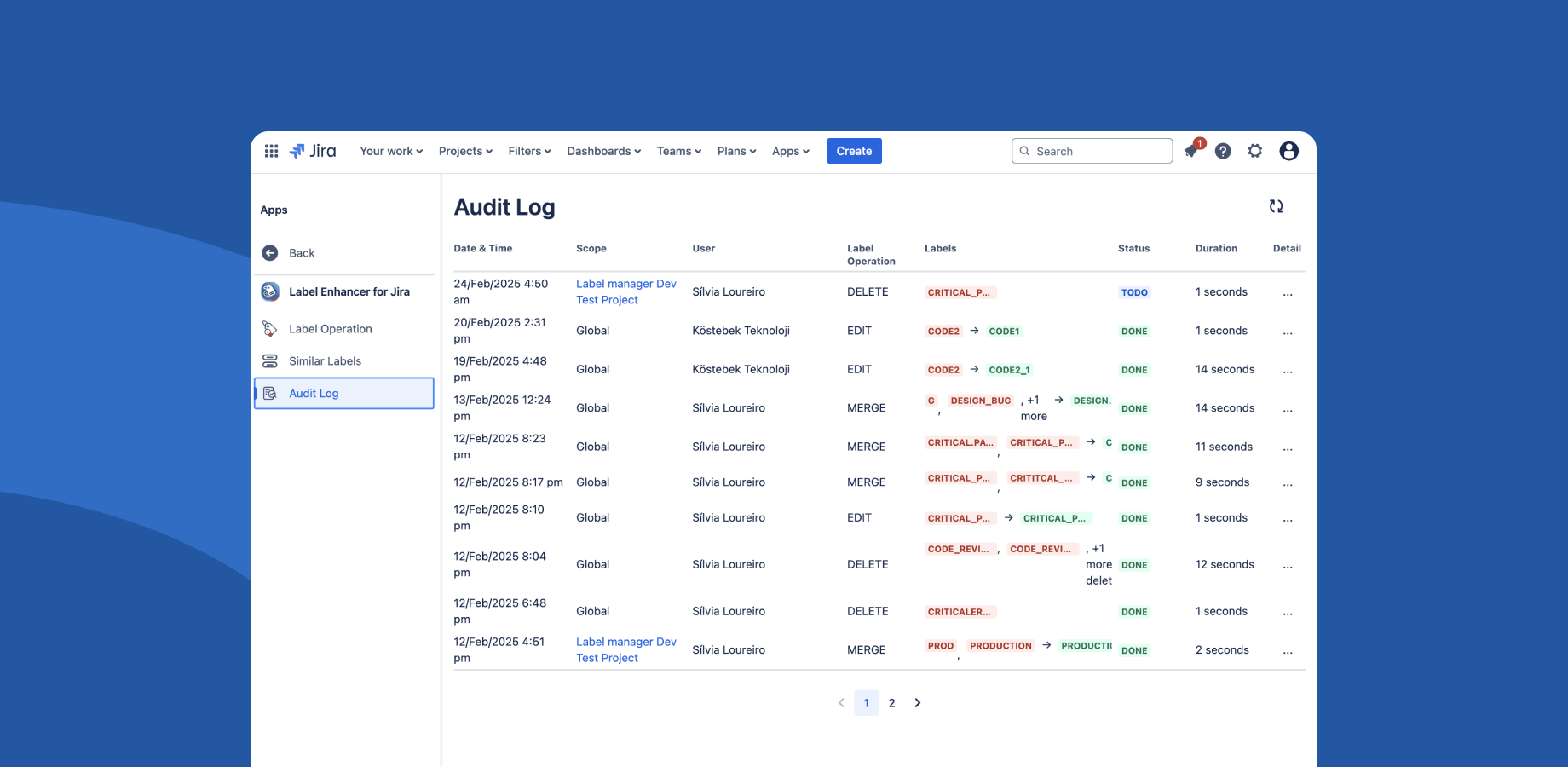Go Back from the sidebar
The height and width of the screenshot is (767, 1568).
point(344,253)
